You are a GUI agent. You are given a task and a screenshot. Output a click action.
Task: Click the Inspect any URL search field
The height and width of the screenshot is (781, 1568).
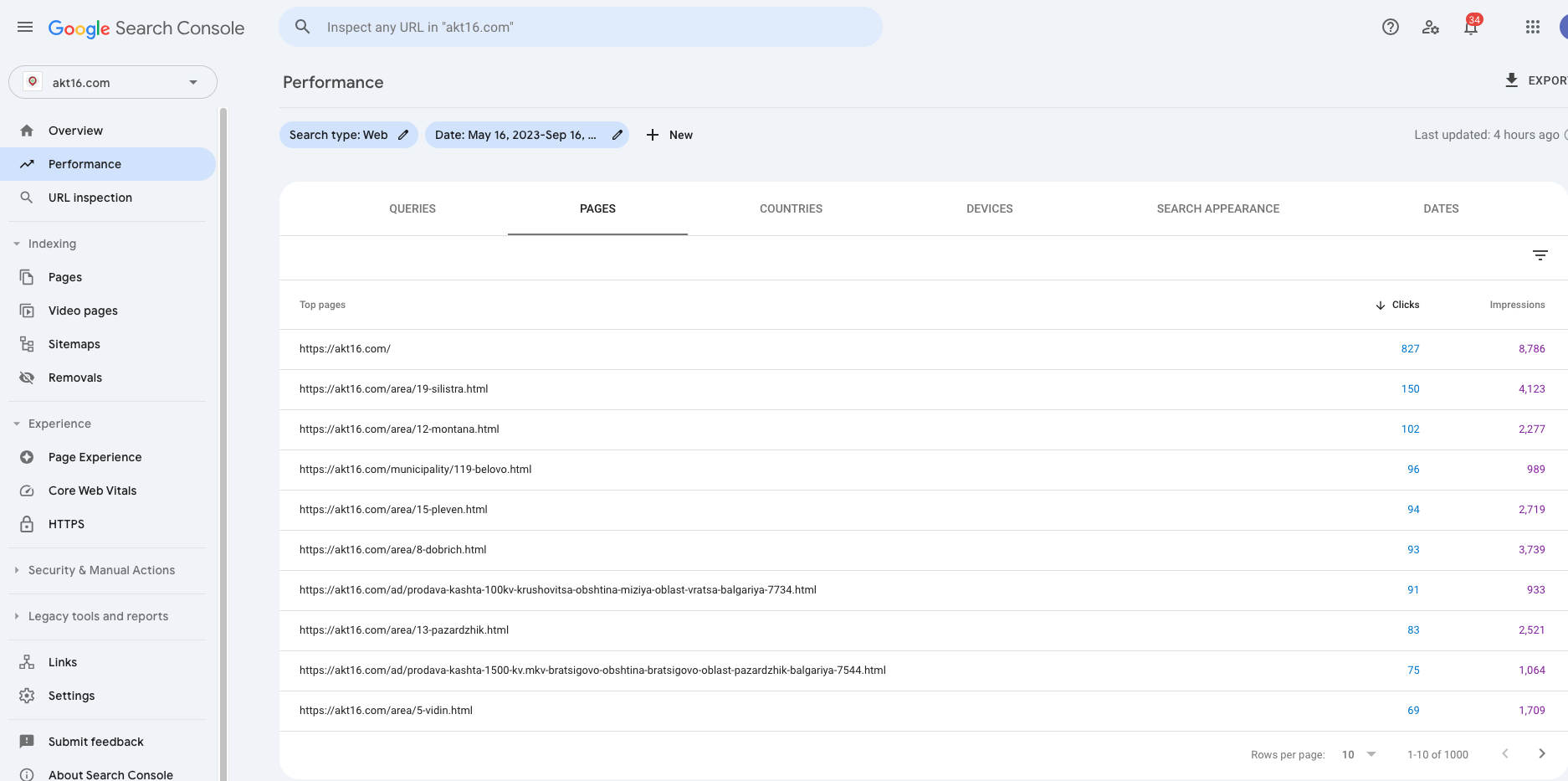[581, 27]
